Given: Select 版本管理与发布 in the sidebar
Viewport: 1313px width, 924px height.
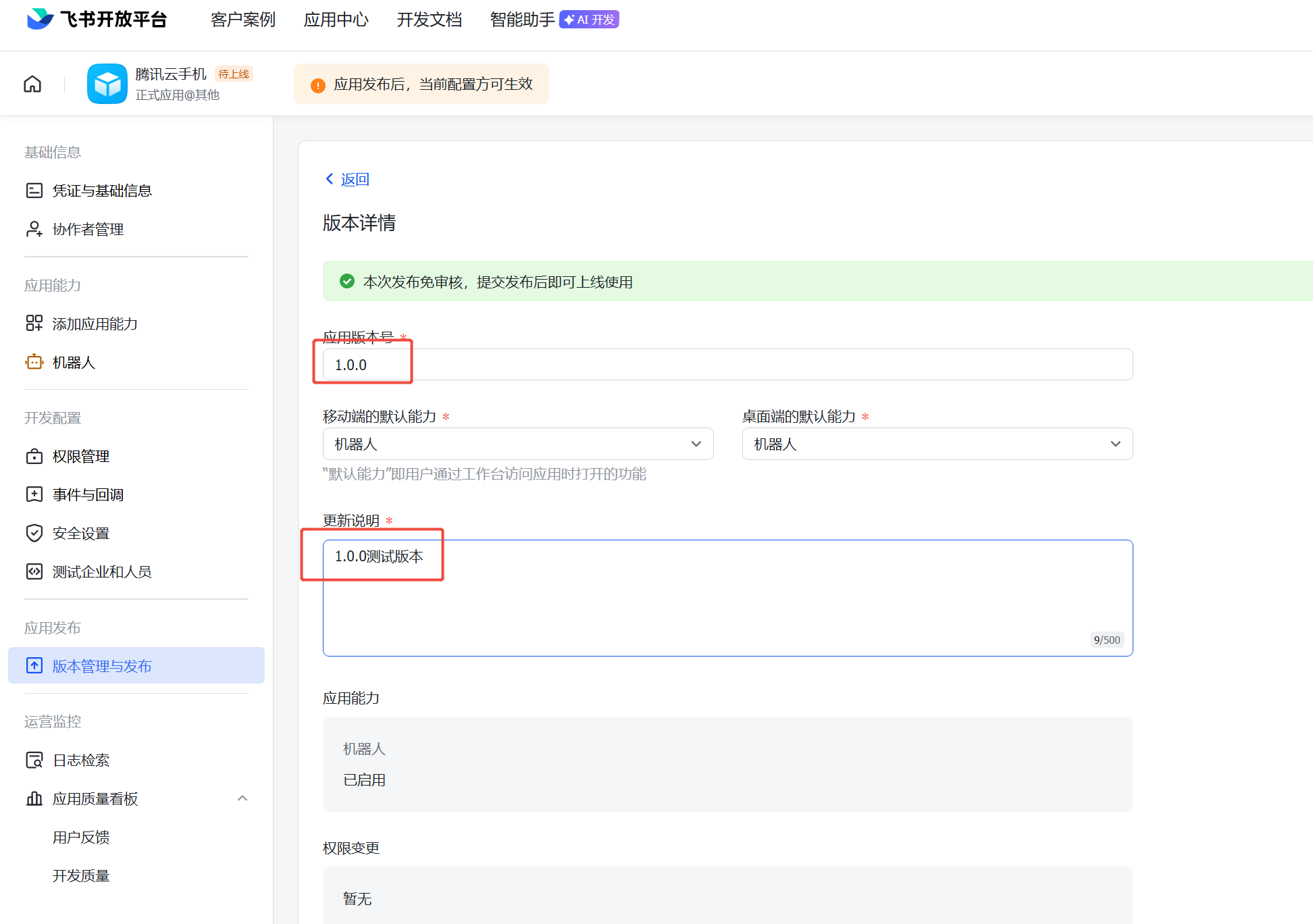Looking at the screenshot, I should click(x=101, y=666).
